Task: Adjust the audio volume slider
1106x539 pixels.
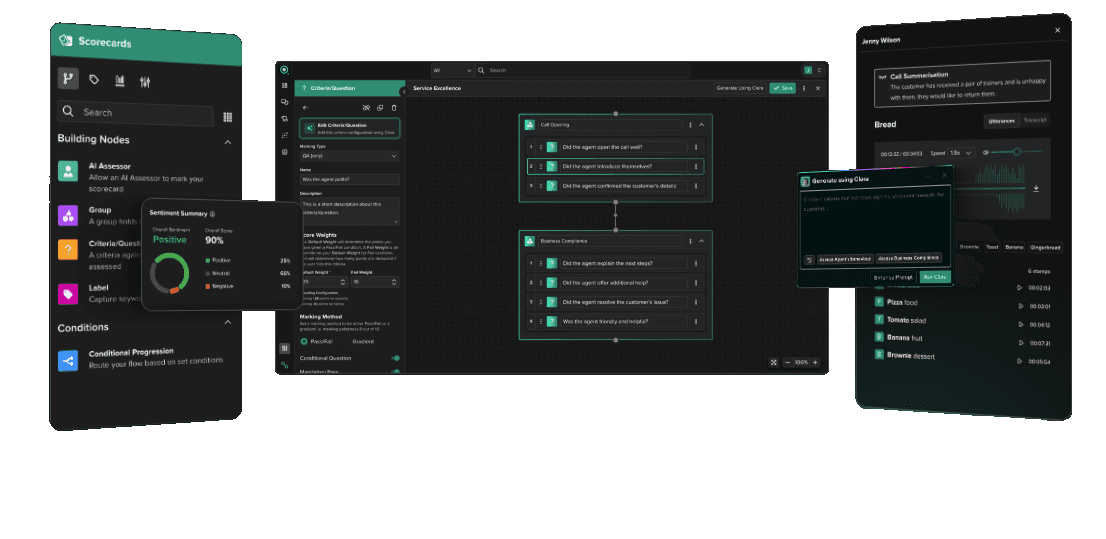Action: pyautogui.click(x=1017, y=152)
